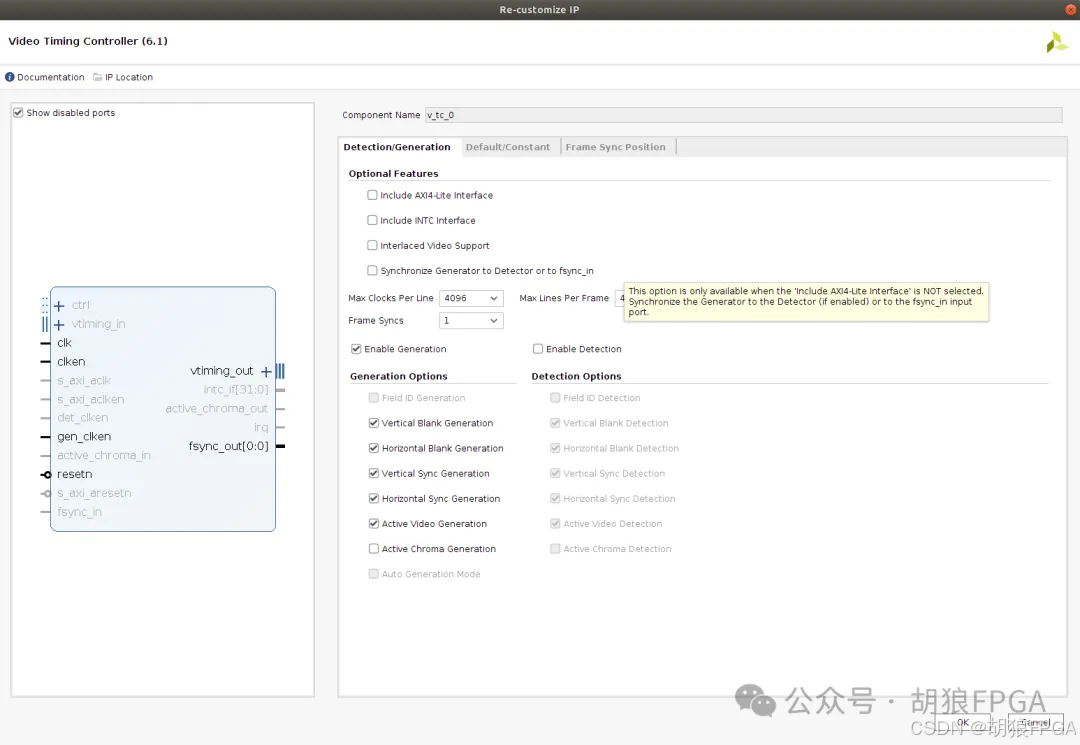Viewport: 1080px width, 745px height.
Task: Check Active Chroma Generation
Action: click(374, 549)
